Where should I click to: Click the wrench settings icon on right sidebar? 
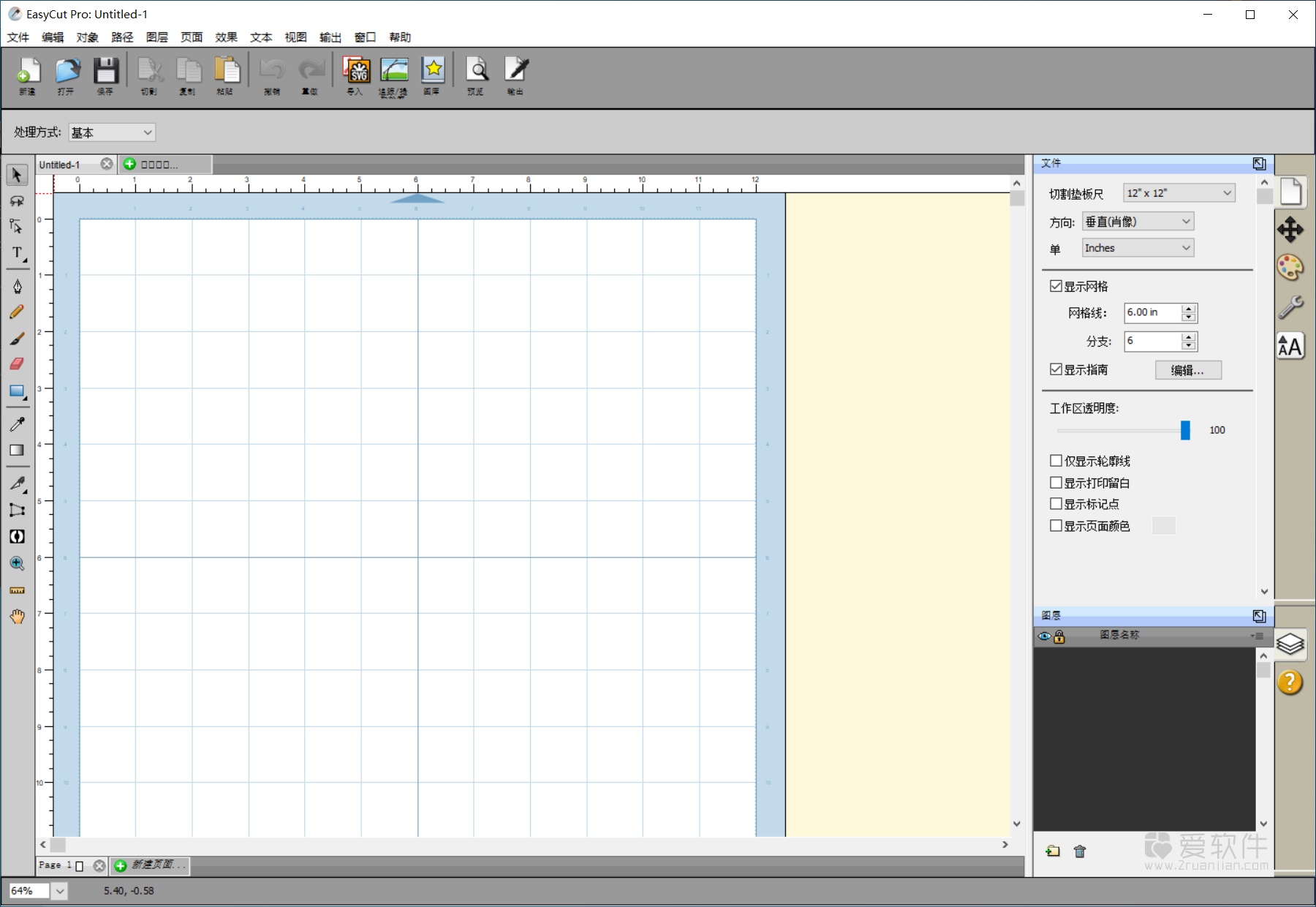(1291, 306)
